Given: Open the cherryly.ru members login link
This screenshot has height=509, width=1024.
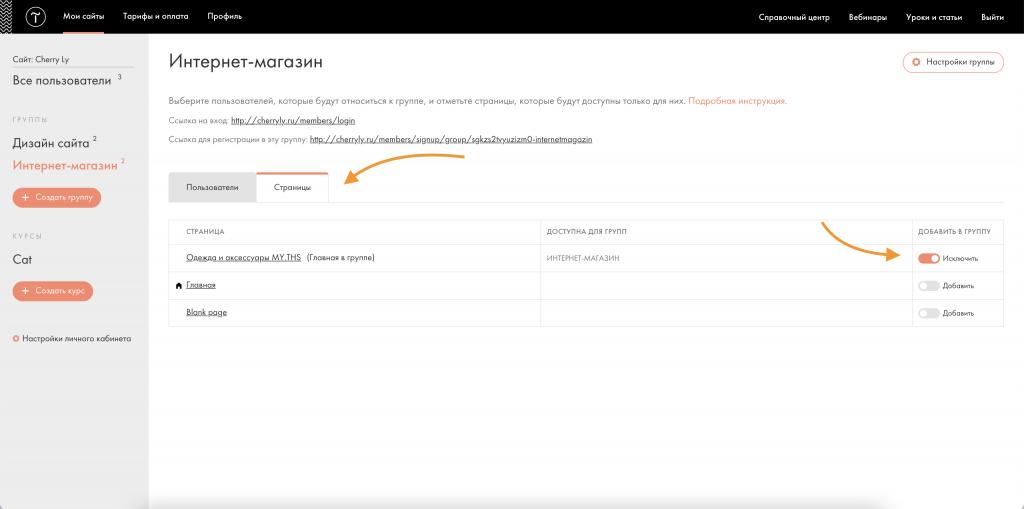Looking at the screenshot, I should [x=293, y=120].
